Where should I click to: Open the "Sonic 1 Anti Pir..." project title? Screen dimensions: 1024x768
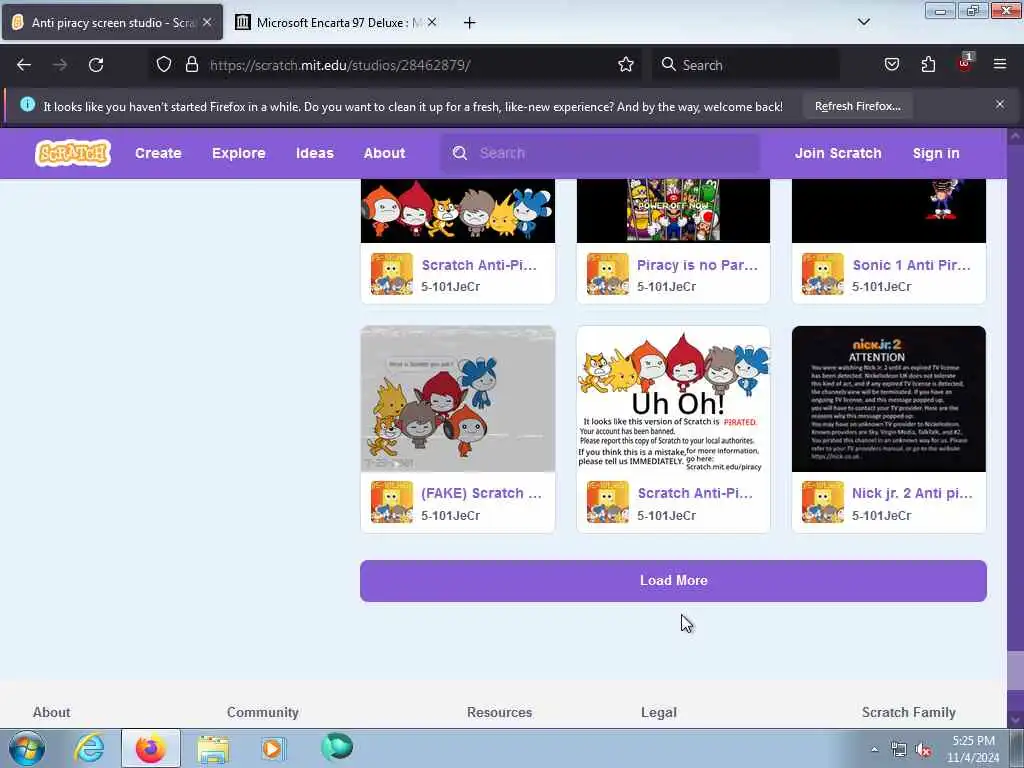(x=911, y=265)
